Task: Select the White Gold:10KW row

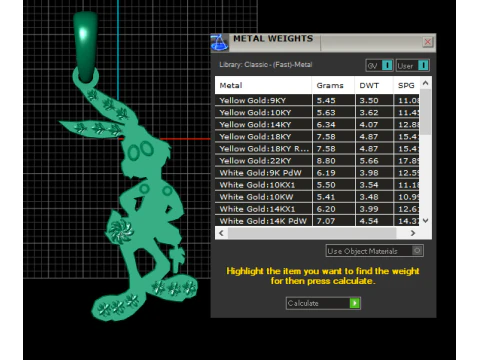Action: pyautogui.click(x=317, y=197)
